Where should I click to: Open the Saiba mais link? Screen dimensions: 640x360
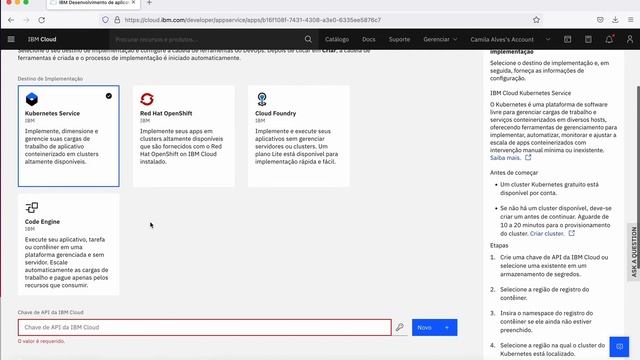click(505, 158)
